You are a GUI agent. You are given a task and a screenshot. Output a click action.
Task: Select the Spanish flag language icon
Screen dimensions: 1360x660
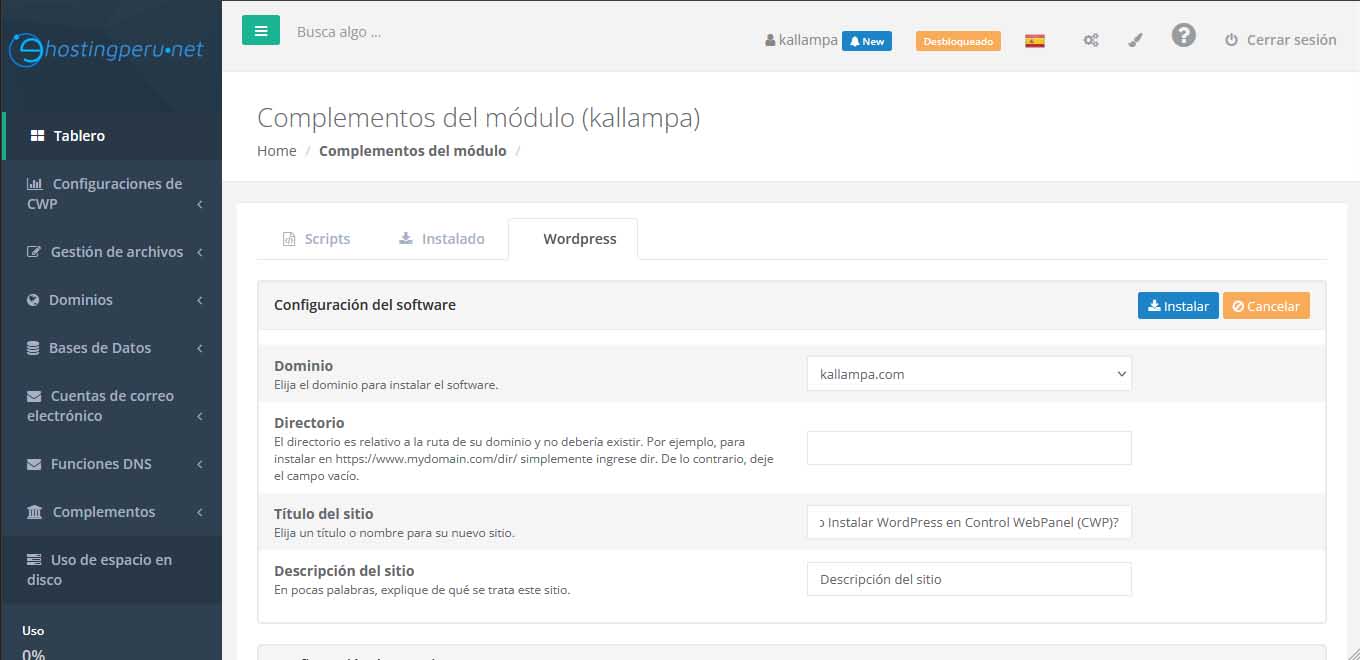click(1035, 41)
